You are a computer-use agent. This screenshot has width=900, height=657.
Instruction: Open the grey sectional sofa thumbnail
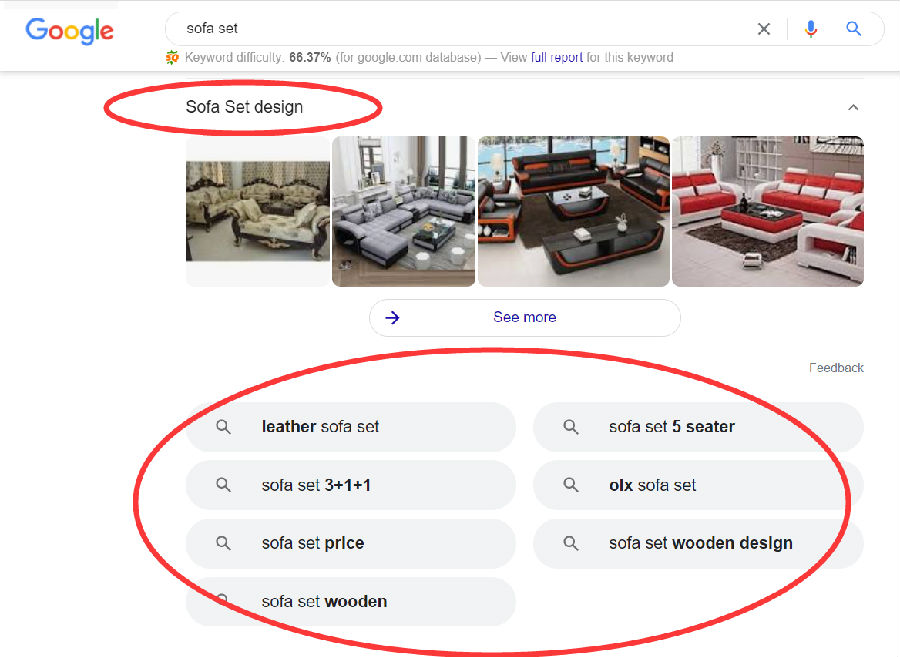404,211
